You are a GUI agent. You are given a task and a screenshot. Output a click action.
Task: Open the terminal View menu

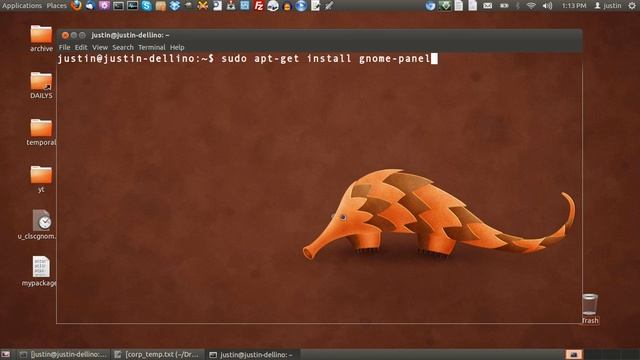click(x=100, y=47)
